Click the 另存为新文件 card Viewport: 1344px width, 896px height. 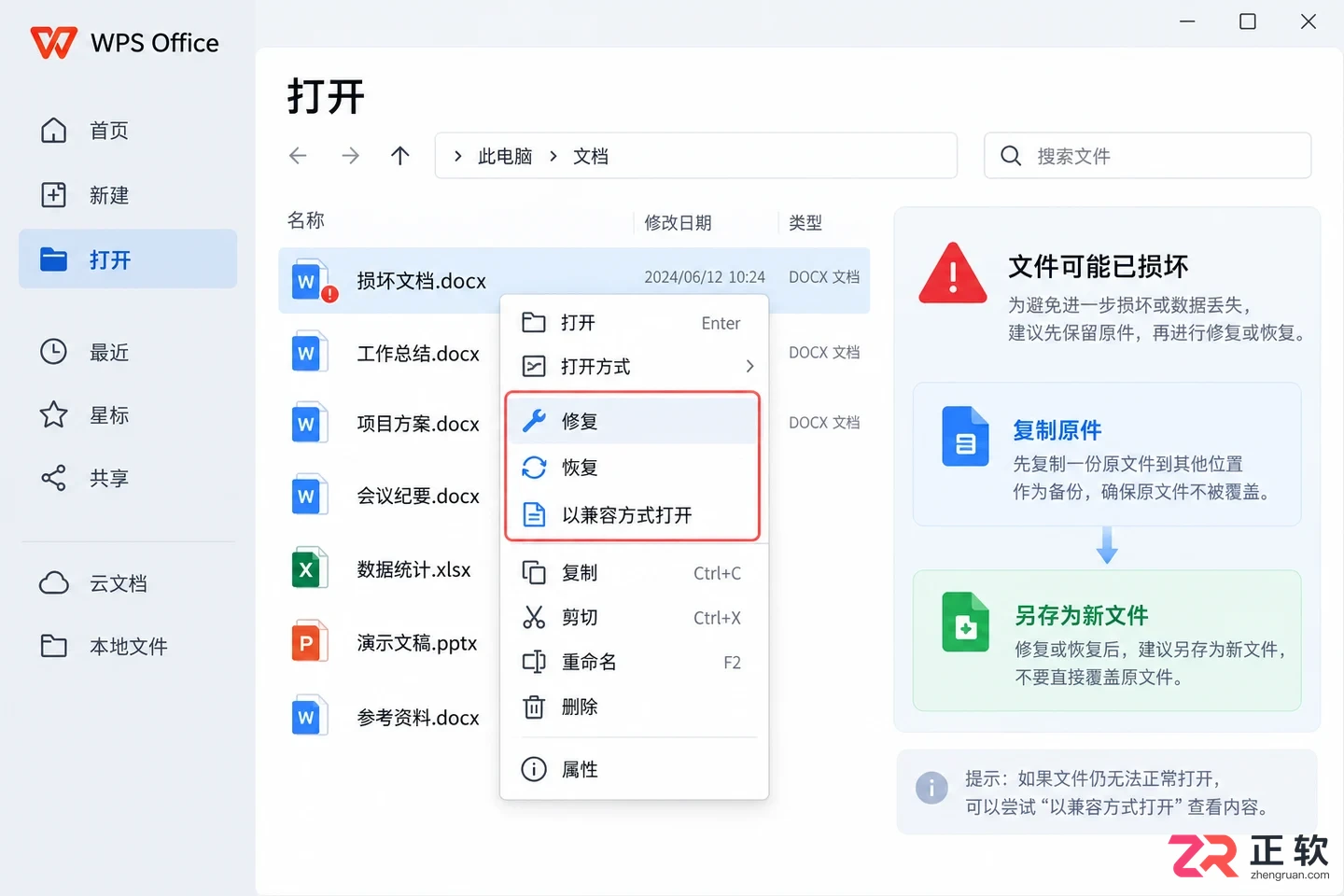tap(1107, 640)
